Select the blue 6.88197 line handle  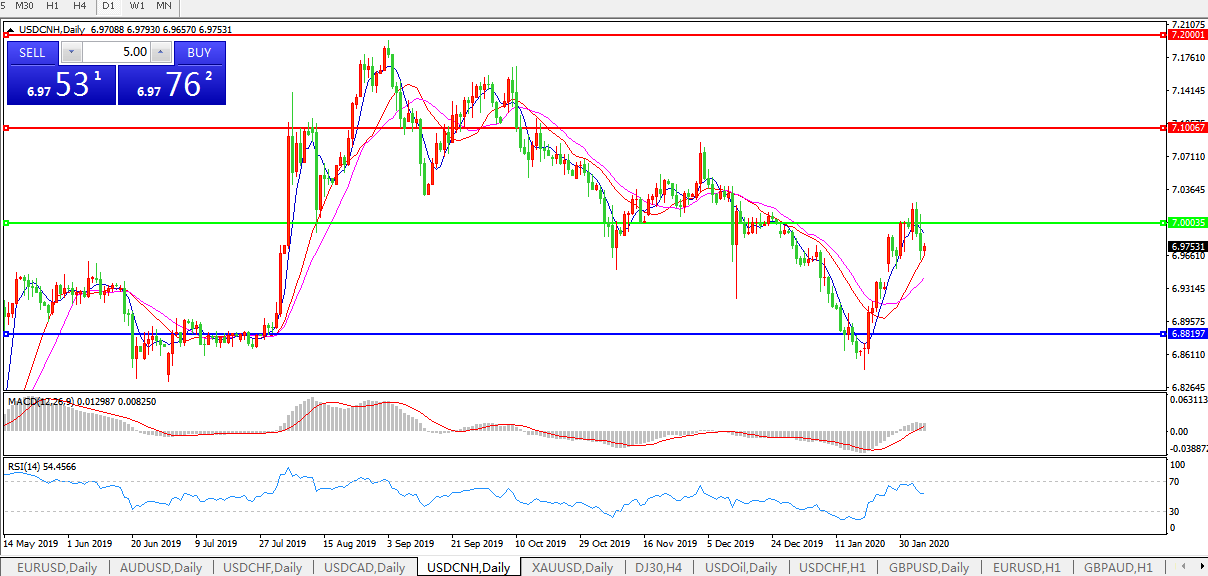(x=7, y=334)
